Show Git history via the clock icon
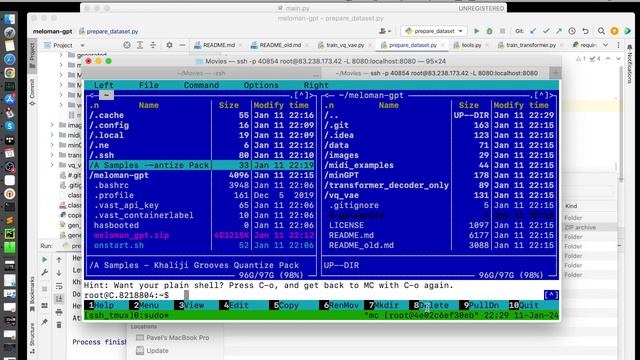 [x=572, y=31]
